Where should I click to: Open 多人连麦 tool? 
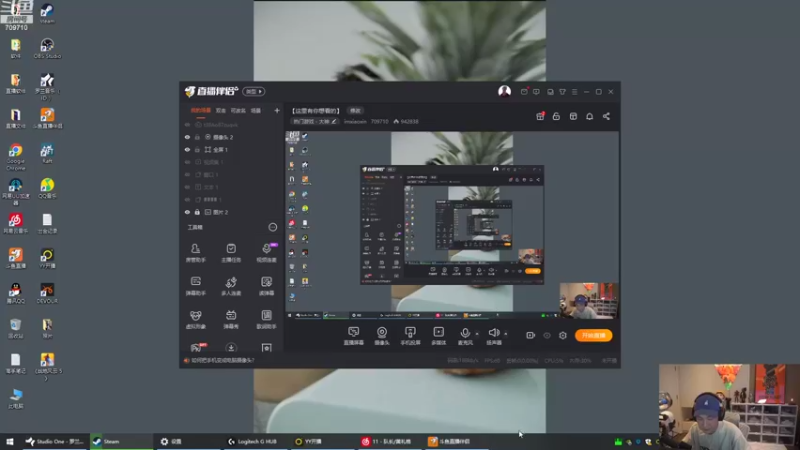pyautogui.click(x=231, y=286)
